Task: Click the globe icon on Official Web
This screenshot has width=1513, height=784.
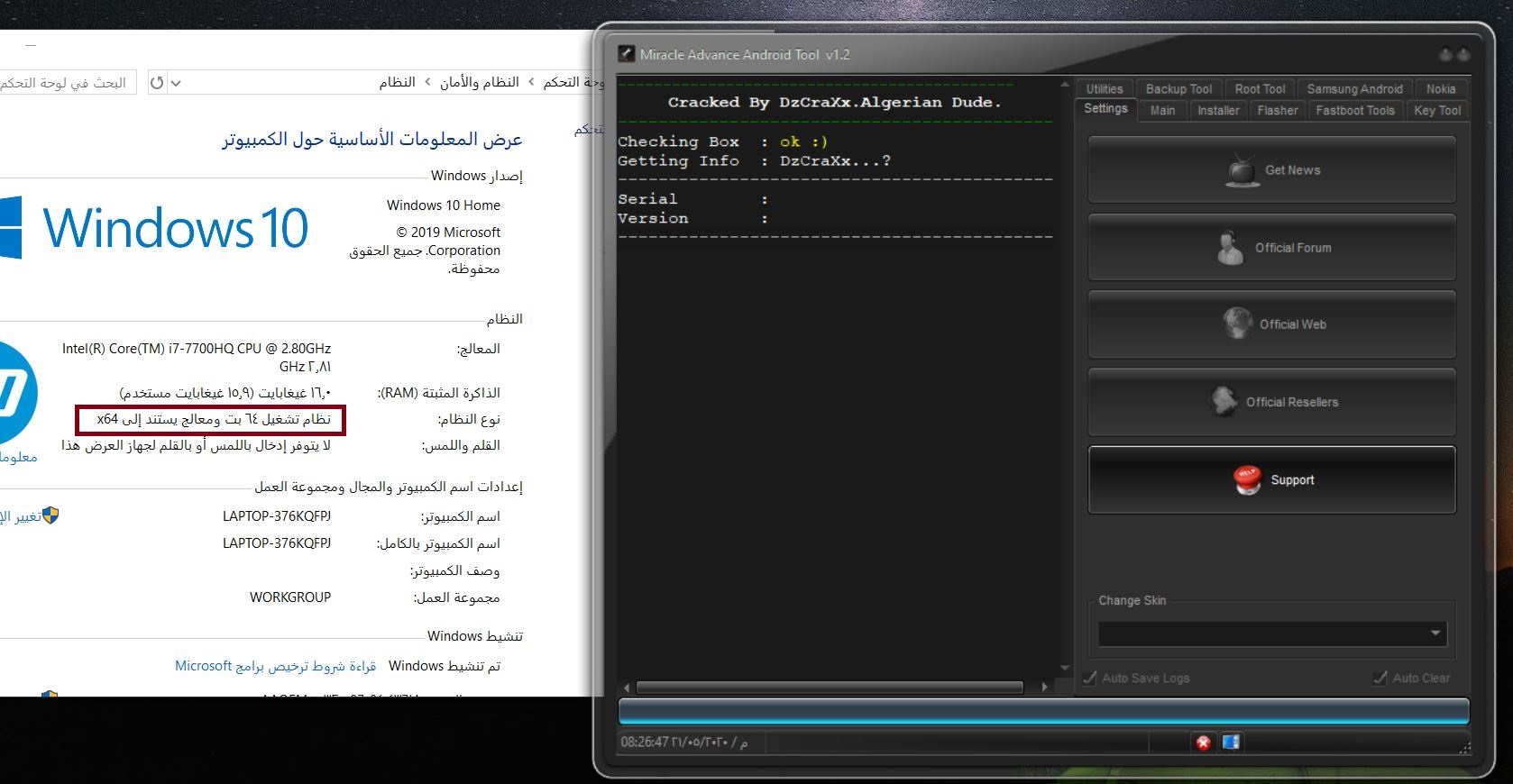Action: pos(1237,324)
